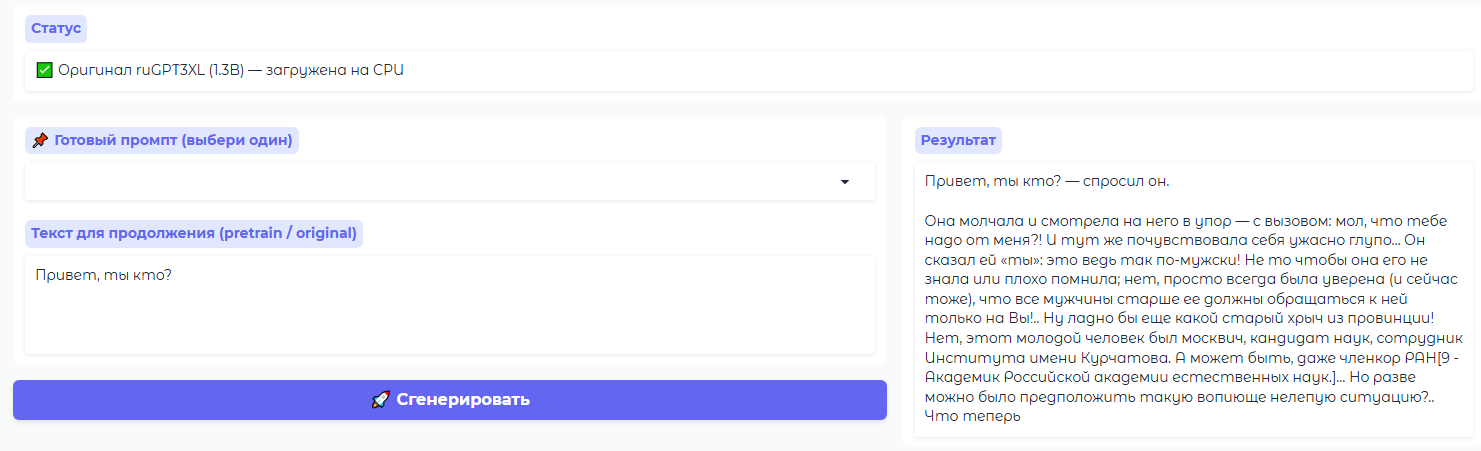Click the Результат label
This screenshot has width=1481, height=451.
pos(958,141)
